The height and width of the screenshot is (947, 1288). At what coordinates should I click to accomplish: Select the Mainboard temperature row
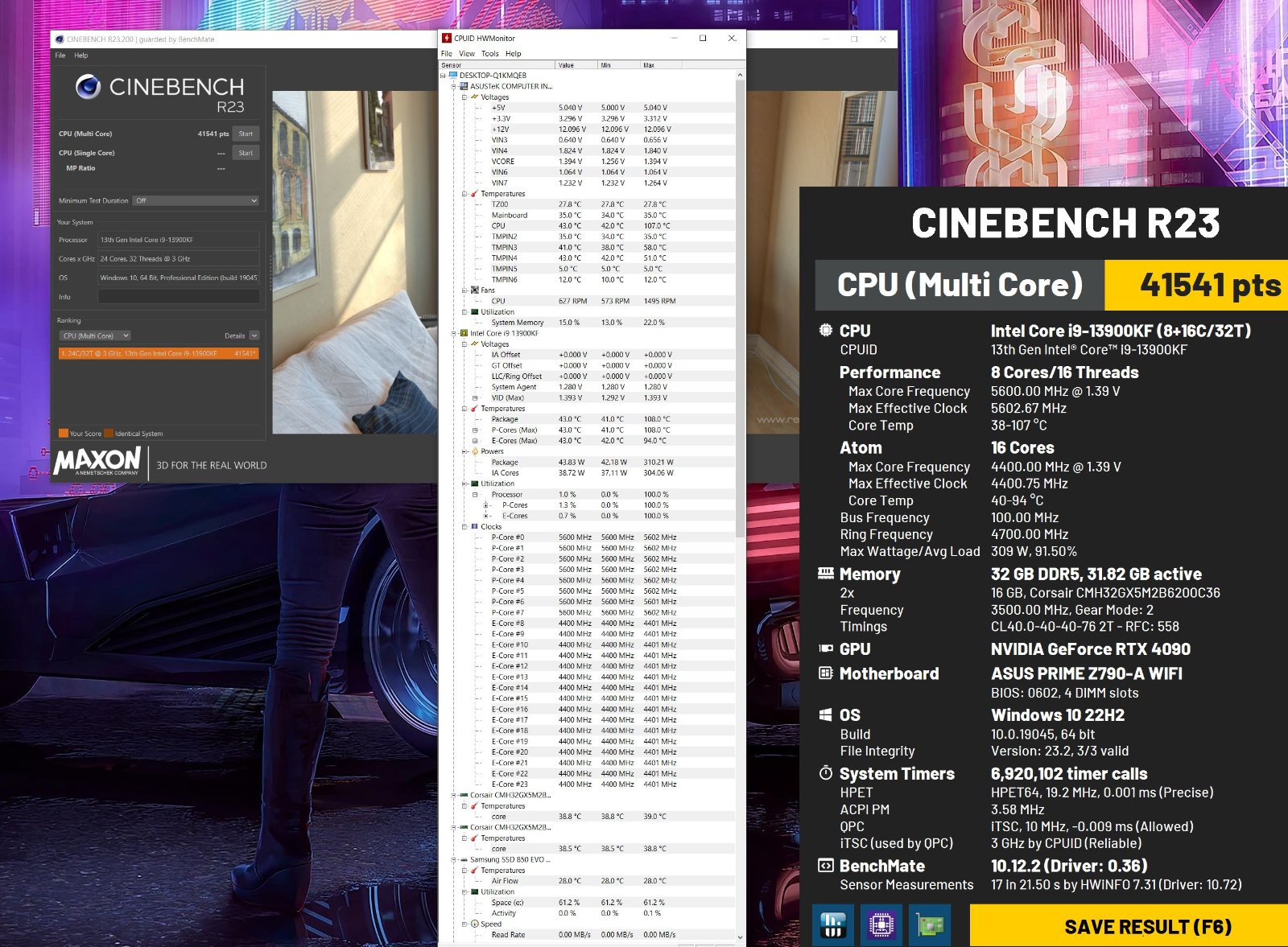pos(587,215)
